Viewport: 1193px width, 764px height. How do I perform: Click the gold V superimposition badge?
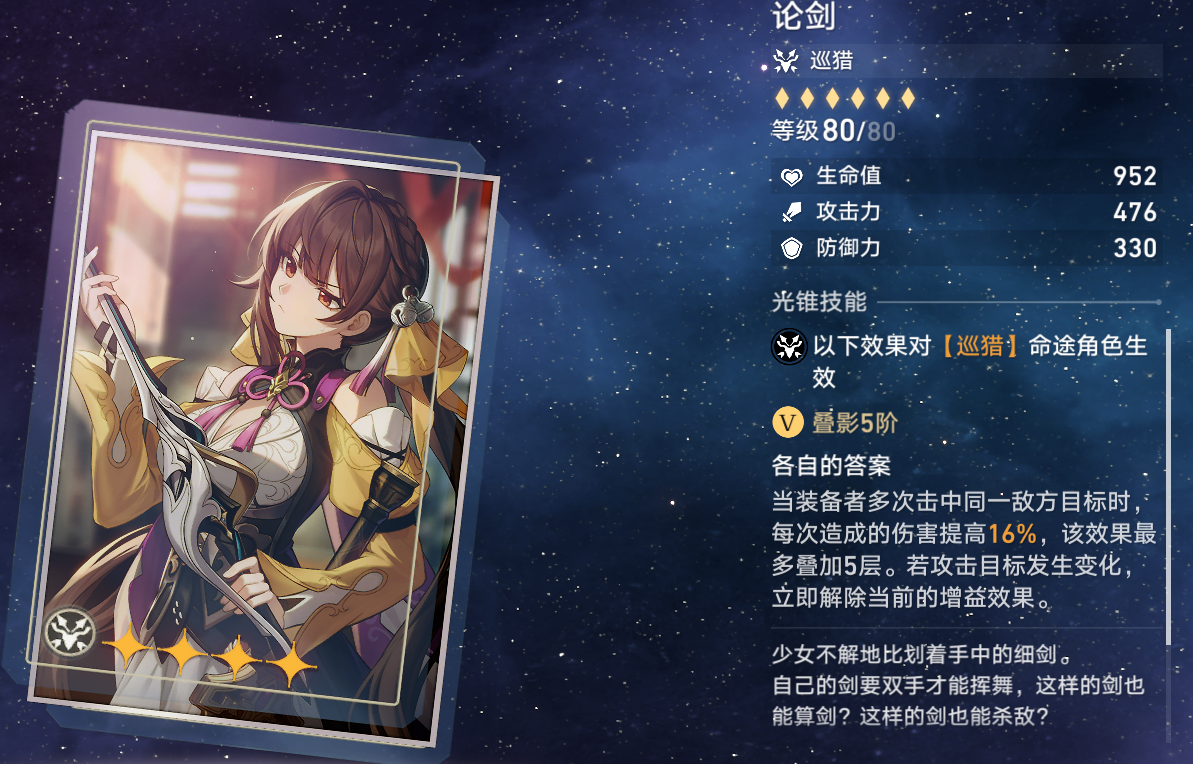point(787,422)
